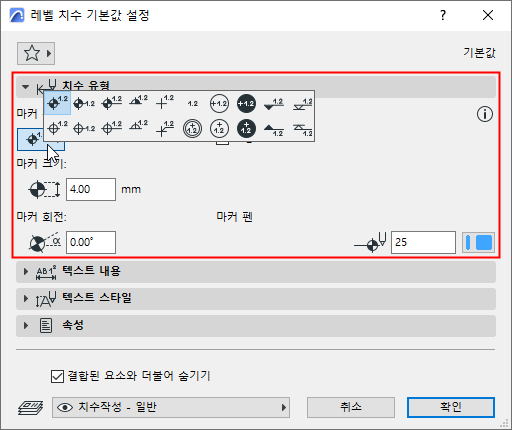This screenshot has width=512, height=430.
Task: Select double-ring circle marker with stacked text
Action: click(192, 128)
